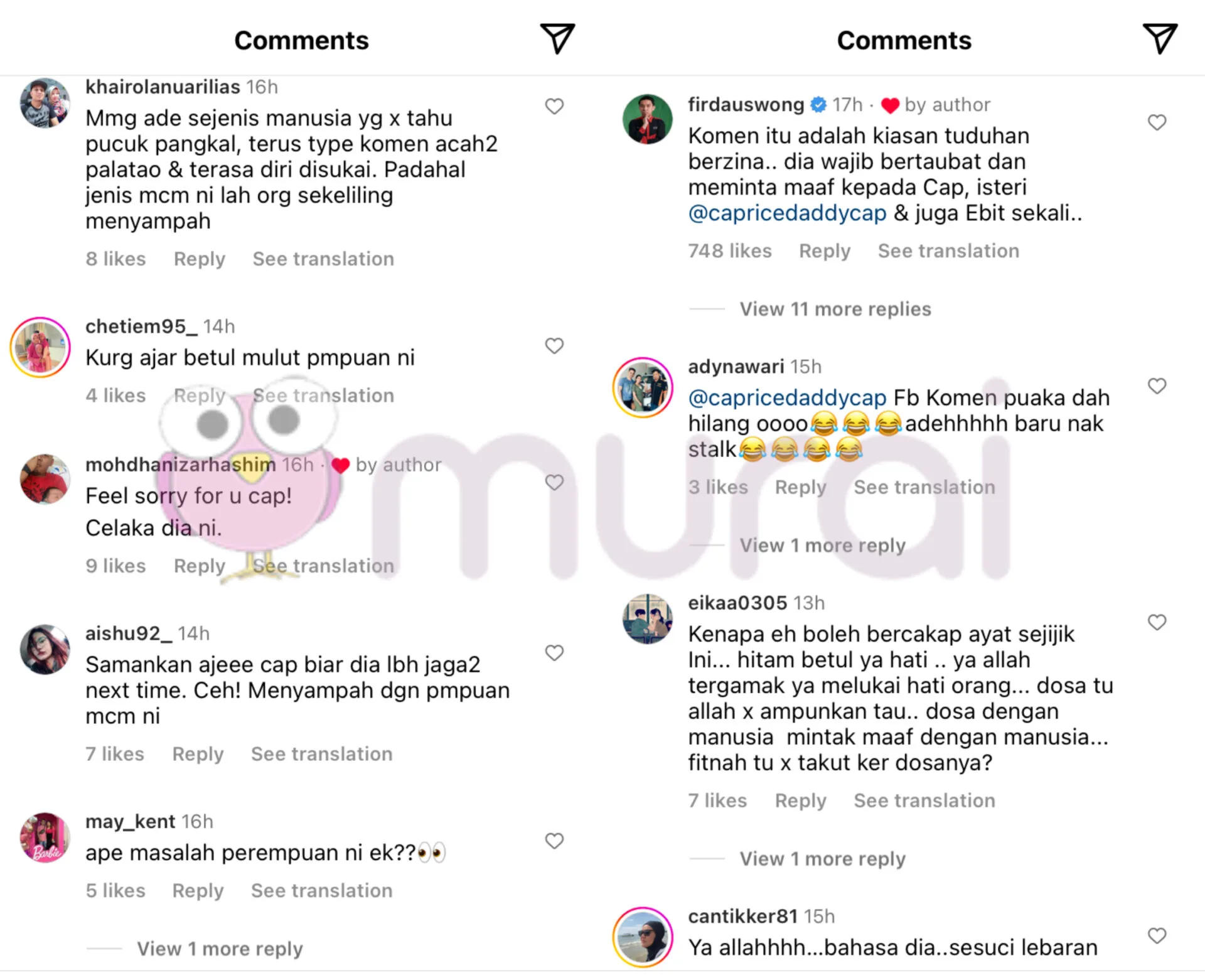Expand View 1 more reply under adynawari

tap(822, 545)
